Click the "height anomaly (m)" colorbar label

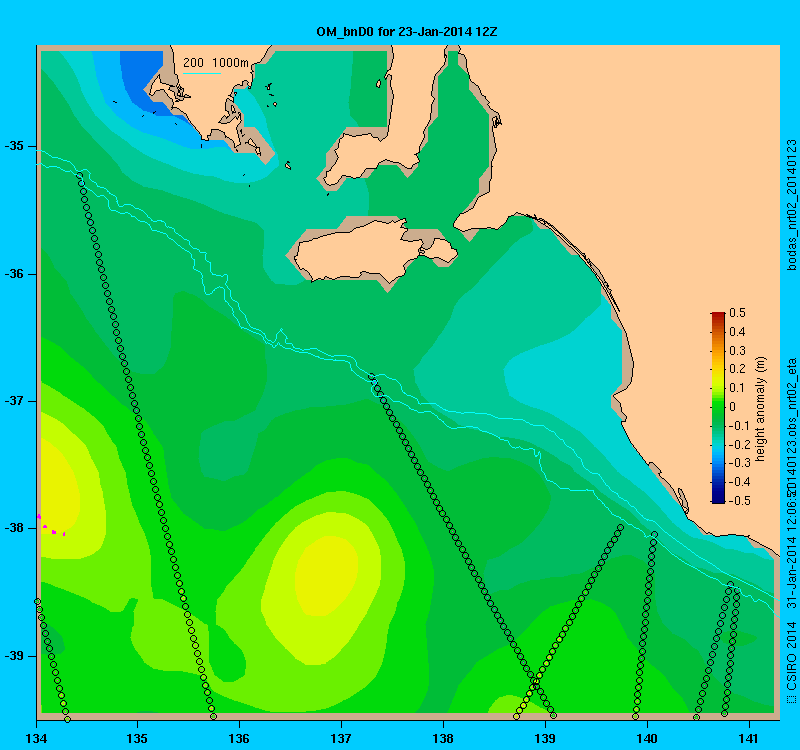(761, 409)
